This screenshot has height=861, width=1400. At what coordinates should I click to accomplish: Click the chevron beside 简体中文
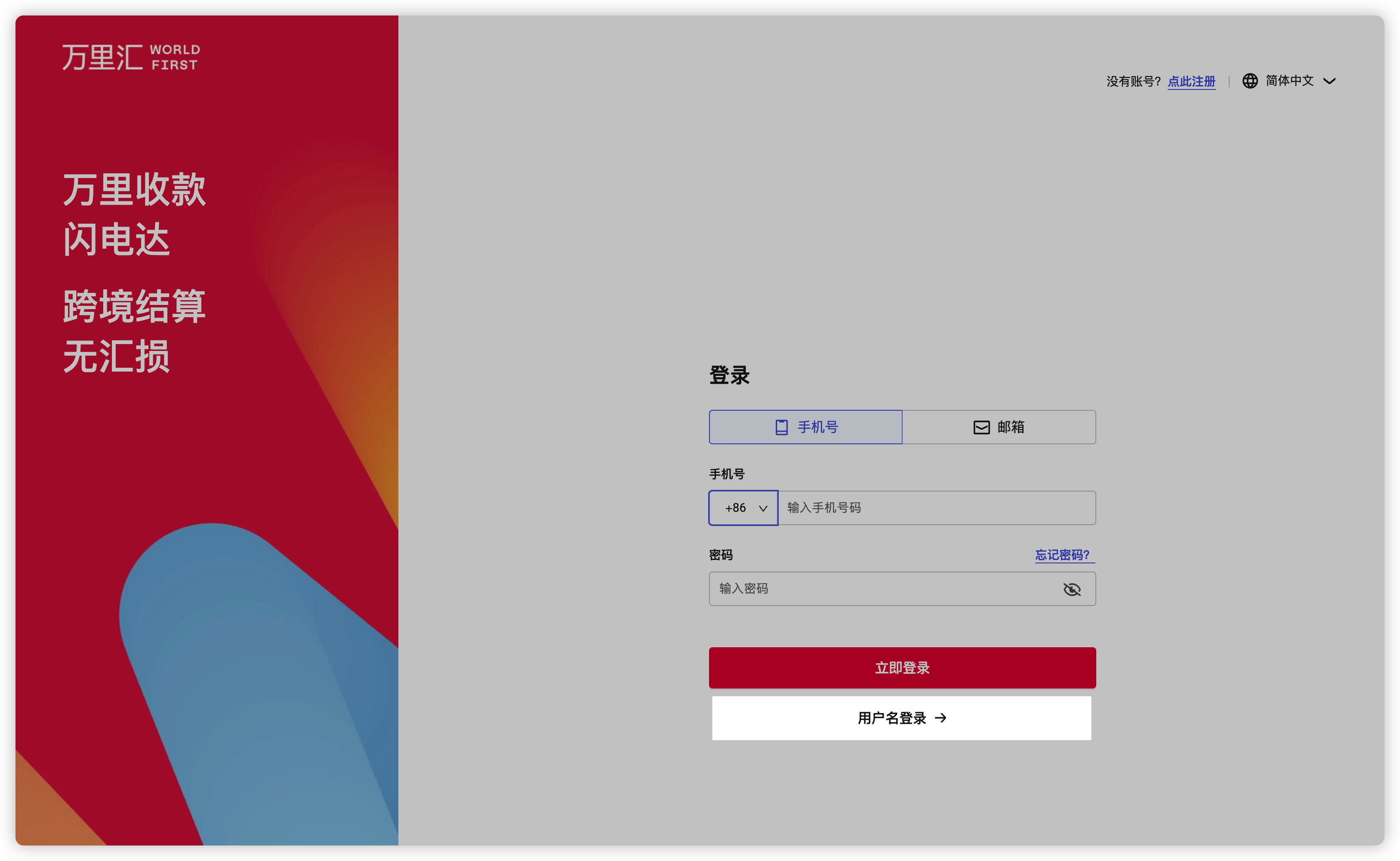pos(1329,81)
